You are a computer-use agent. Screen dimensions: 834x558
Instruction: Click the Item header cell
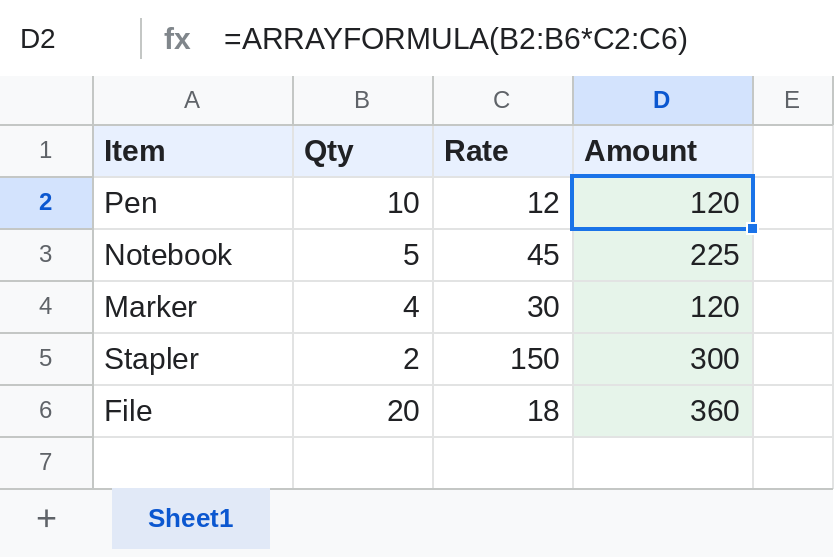pyautogui.click(x=193, y=151)
